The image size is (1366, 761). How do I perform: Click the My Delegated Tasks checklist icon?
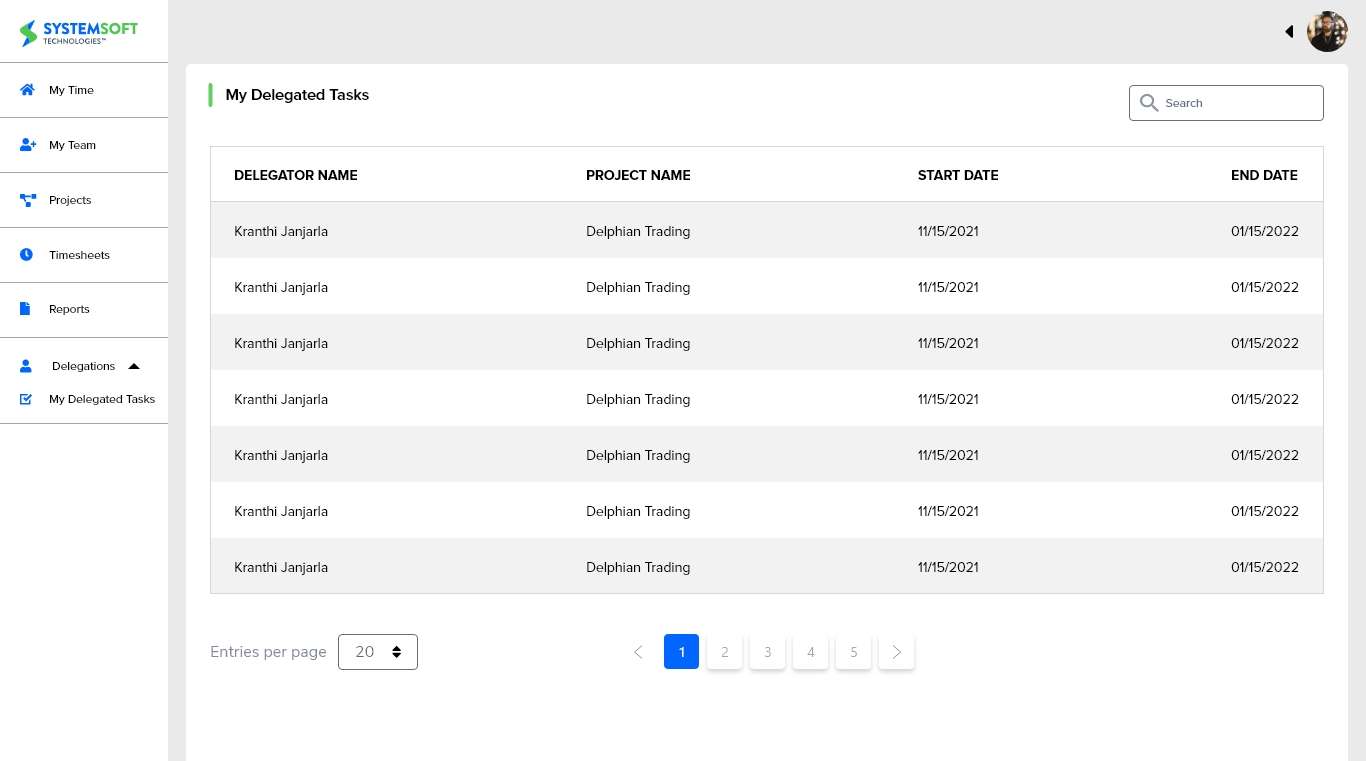click(x=26, y=399)
